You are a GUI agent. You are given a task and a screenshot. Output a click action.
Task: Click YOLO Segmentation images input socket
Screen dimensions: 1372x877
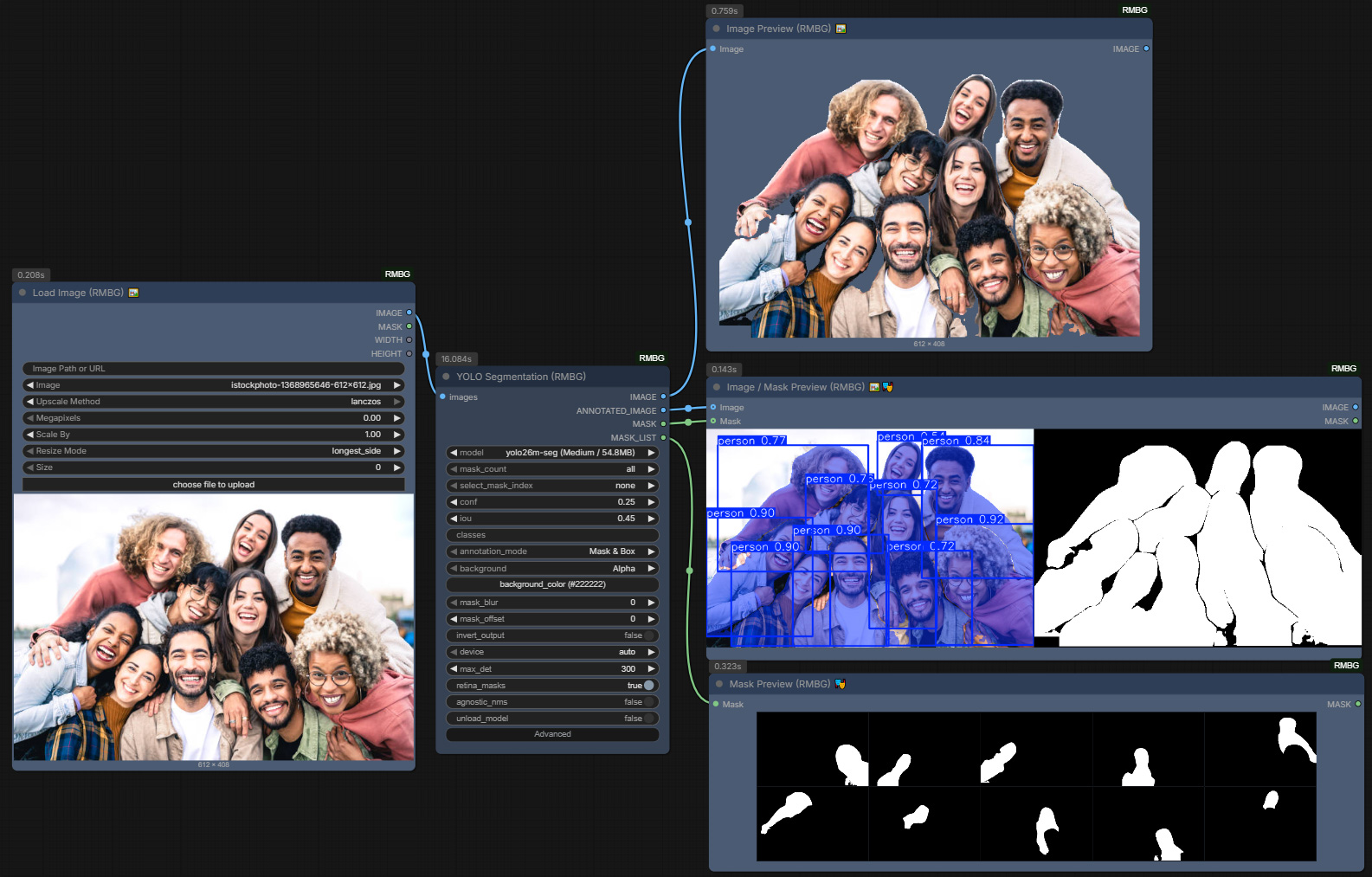pyautogui.click(x=442, y=397)
